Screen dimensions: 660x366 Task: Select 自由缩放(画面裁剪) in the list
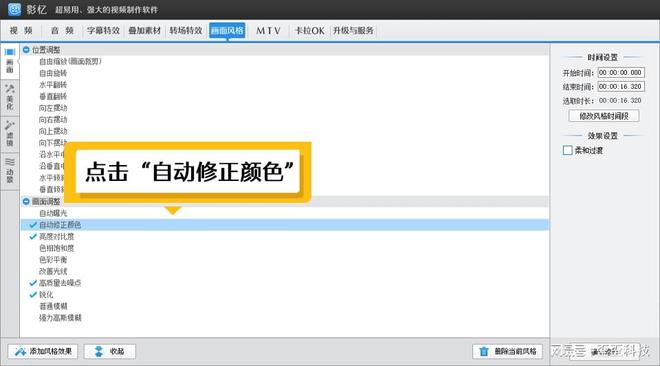coord(70,61)
